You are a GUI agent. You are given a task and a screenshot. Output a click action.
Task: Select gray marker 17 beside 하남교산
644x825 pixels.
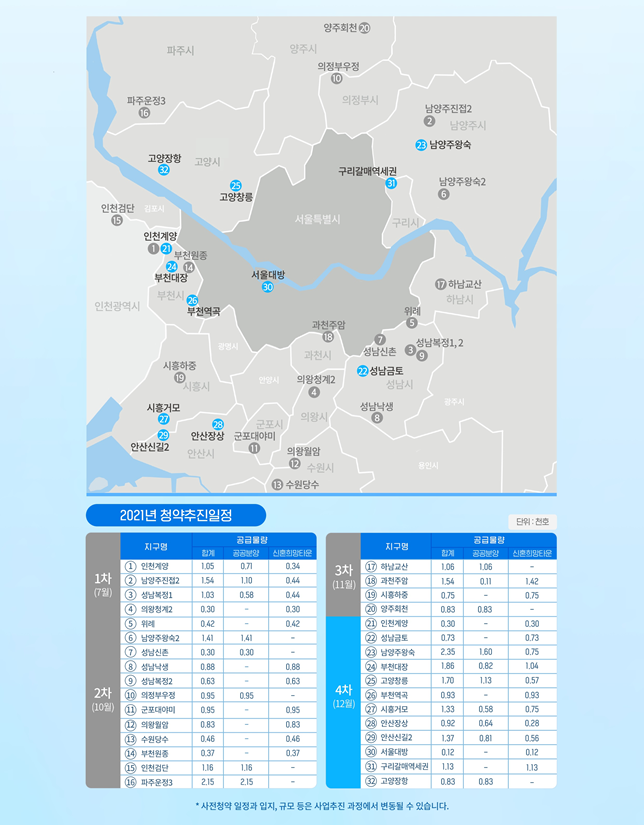(x=441, y=285)
